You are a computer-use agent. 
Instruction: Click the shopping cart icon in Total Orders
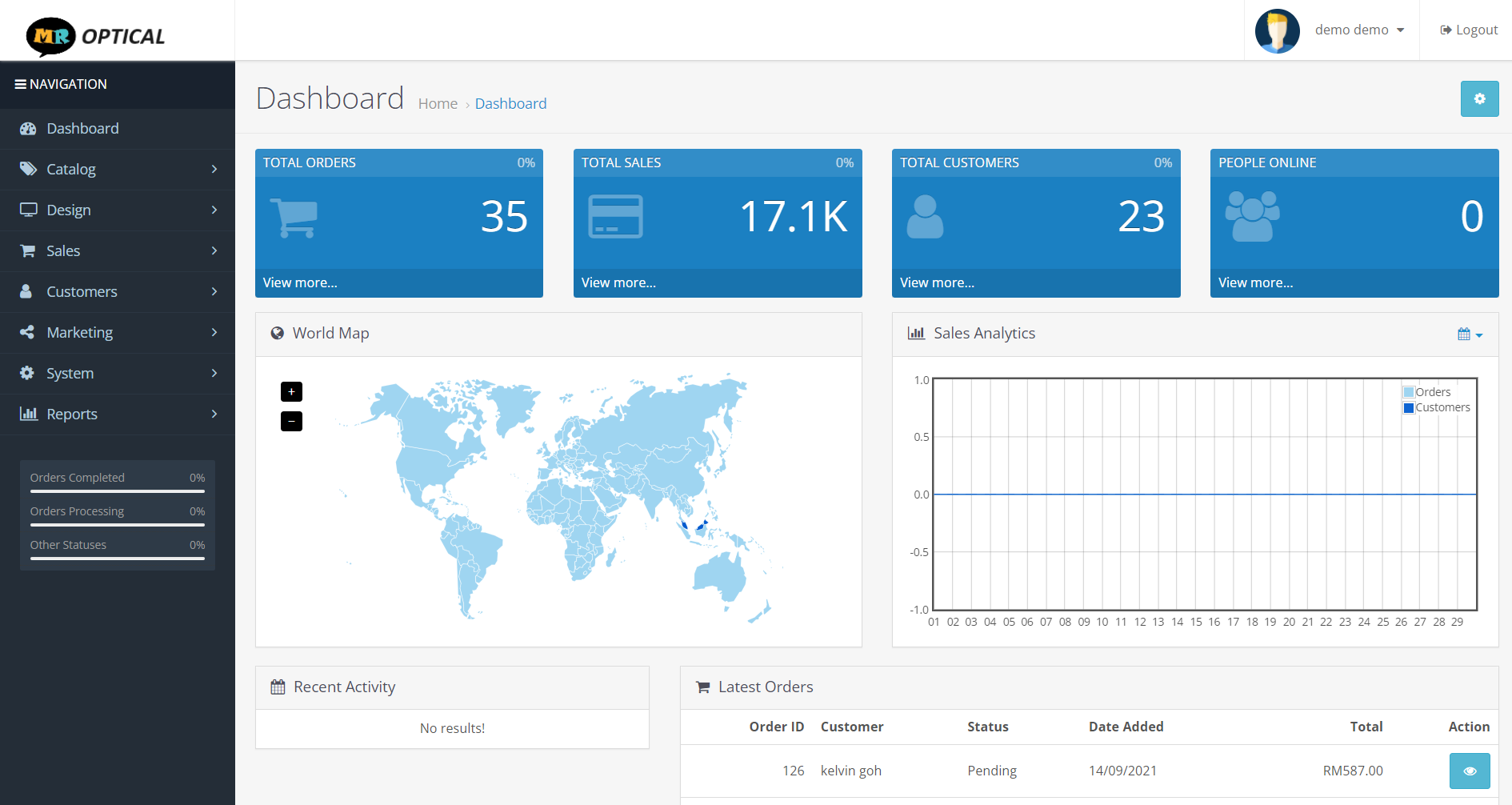click(294, 218)
